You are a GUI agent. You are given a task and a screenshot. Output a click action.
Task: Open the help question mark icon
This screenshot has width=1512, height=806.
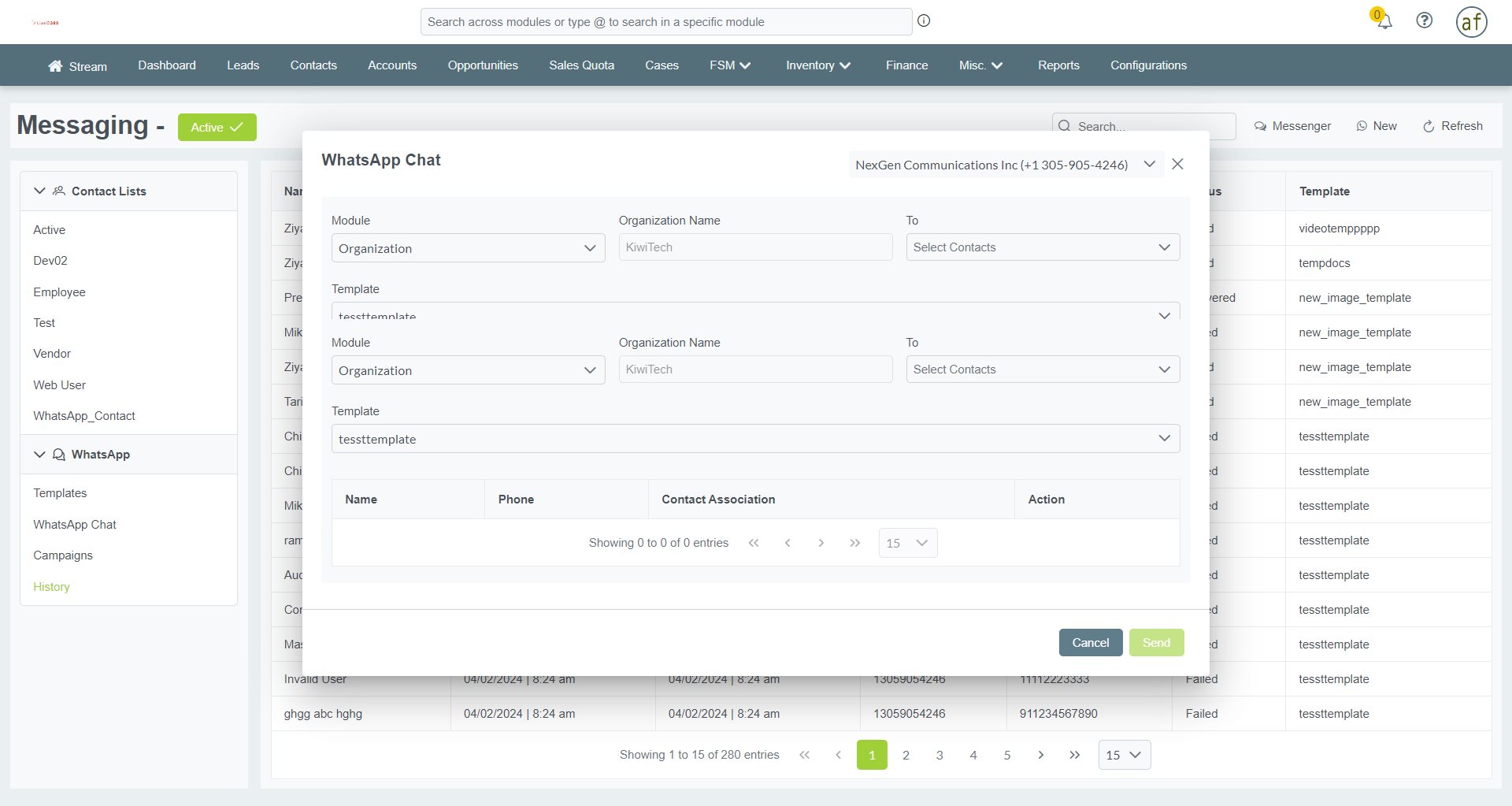[x=1424, y=20]
